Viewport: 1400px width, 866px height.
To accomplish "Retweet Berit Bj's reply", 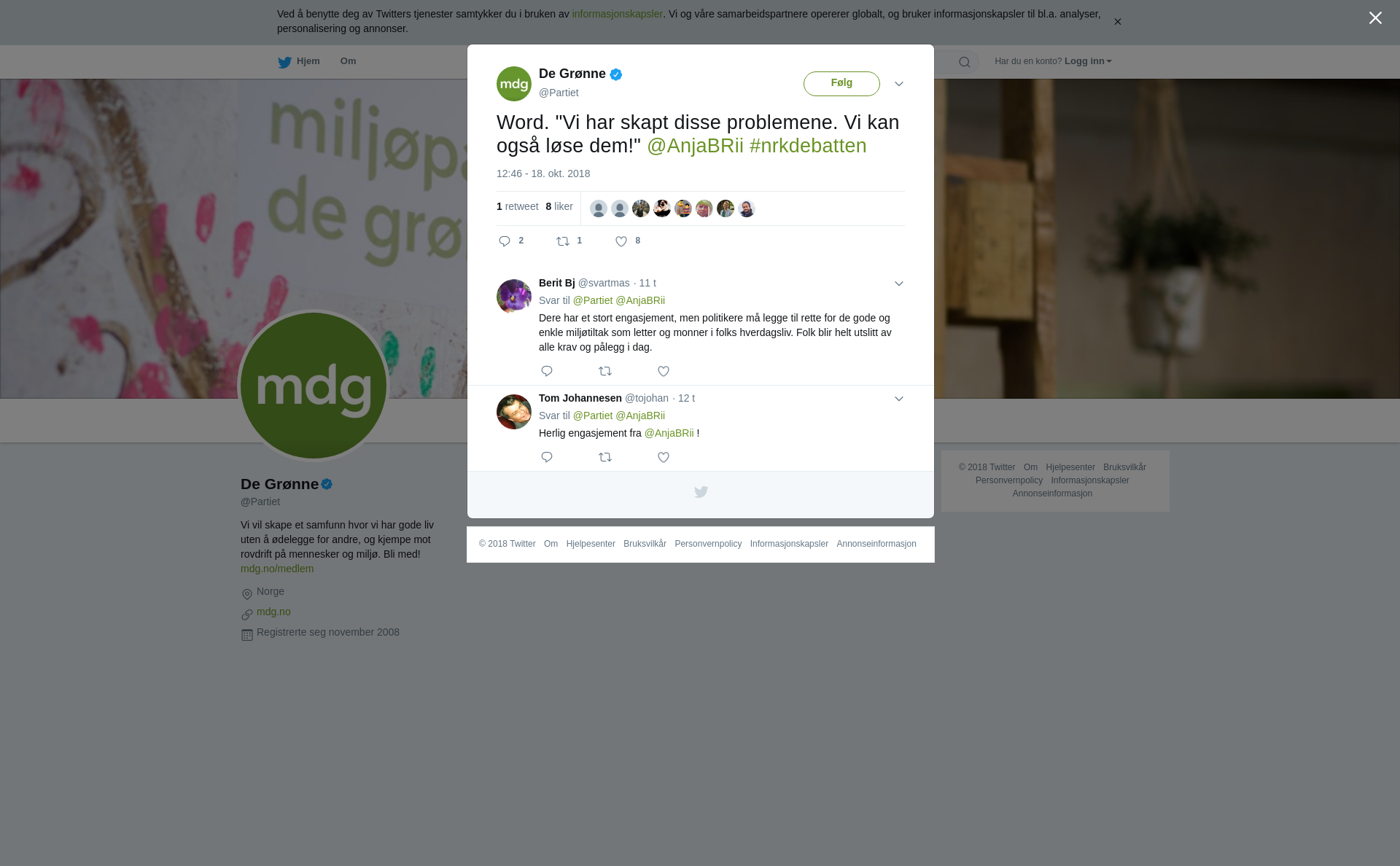I will [605, 371].
